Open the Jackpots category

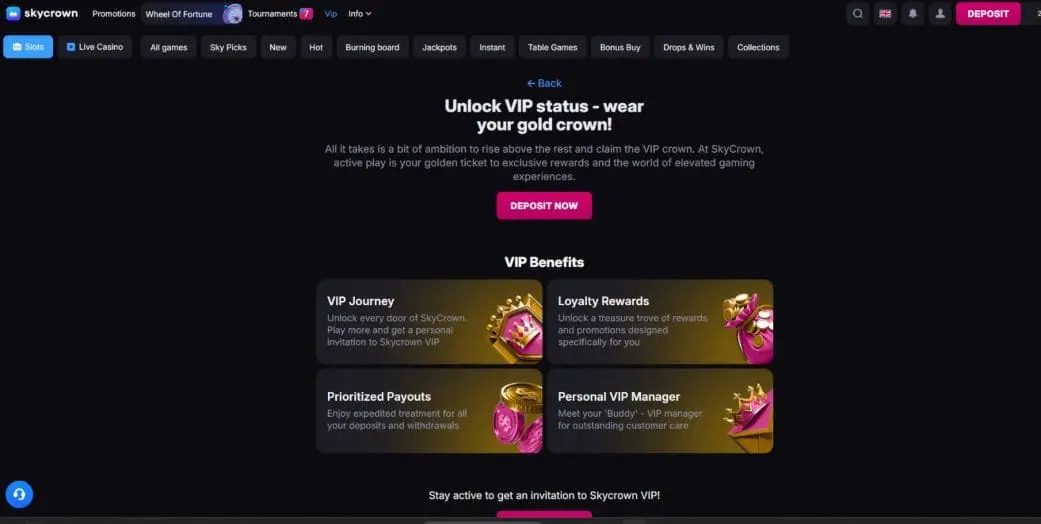pos(440,47)
